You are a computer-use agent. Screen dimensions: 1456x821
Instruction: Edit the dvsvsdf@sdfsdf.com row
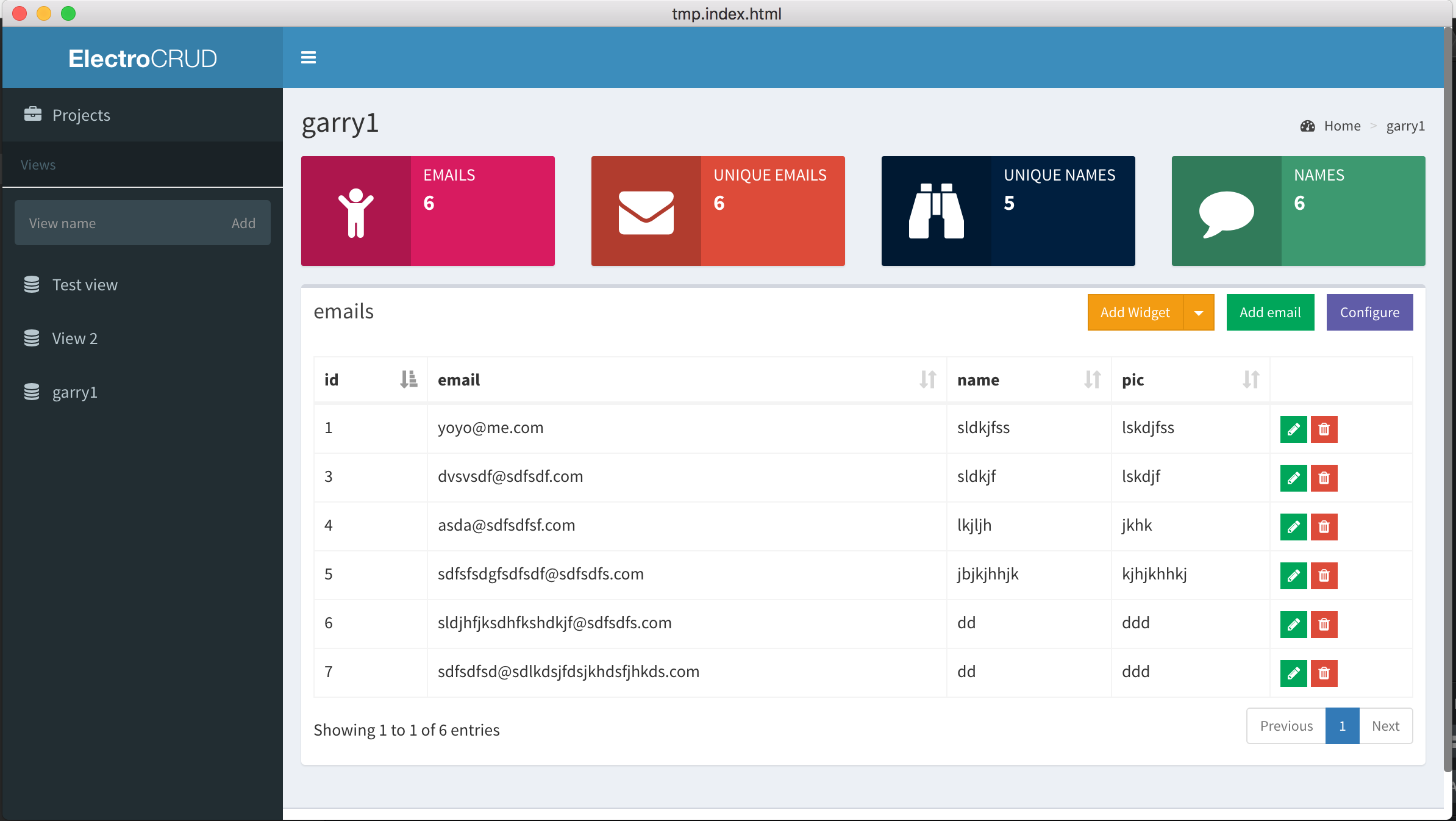pos(1293,478)
